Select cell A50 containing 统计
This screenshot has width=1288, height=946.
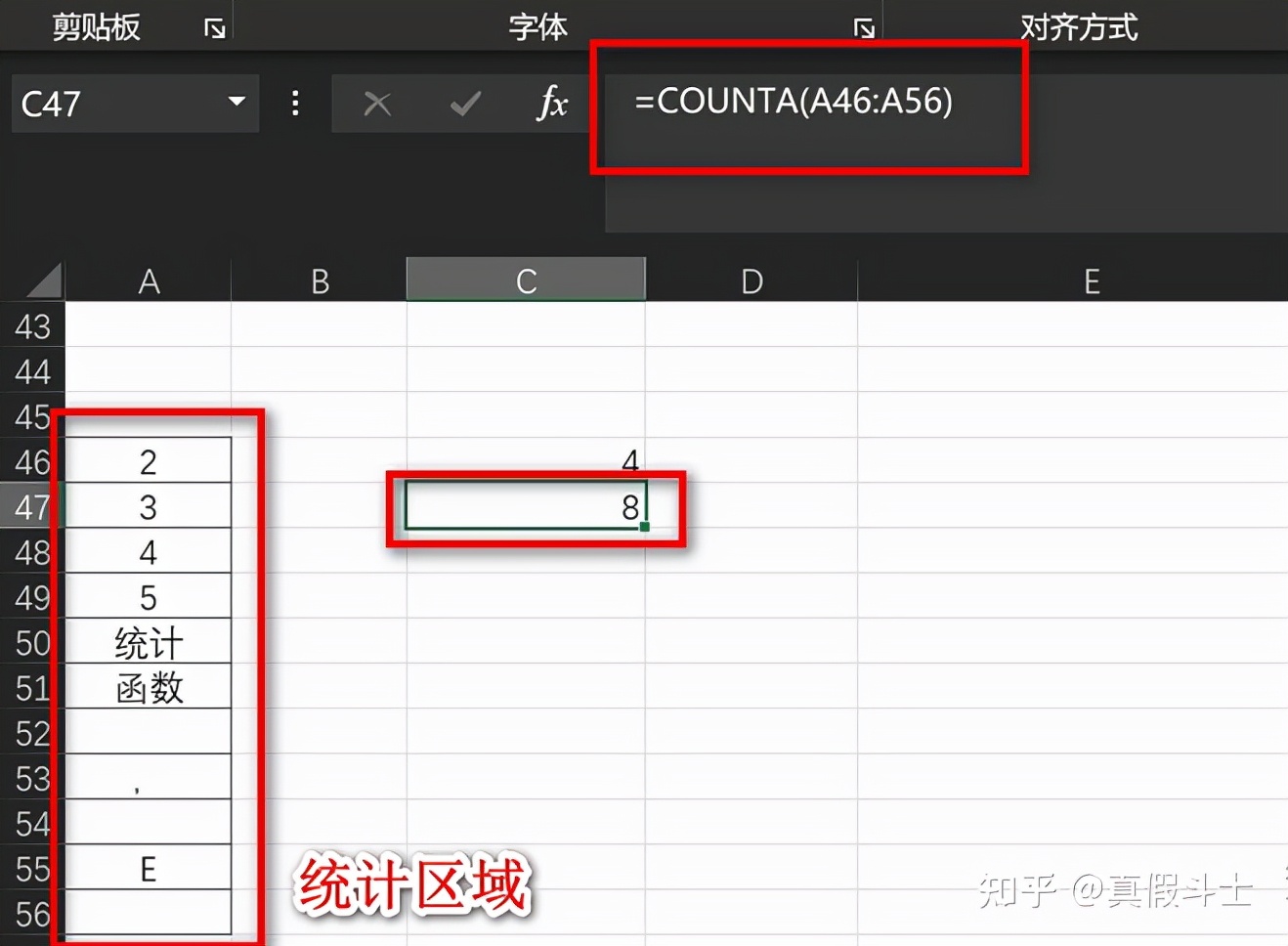148,642
